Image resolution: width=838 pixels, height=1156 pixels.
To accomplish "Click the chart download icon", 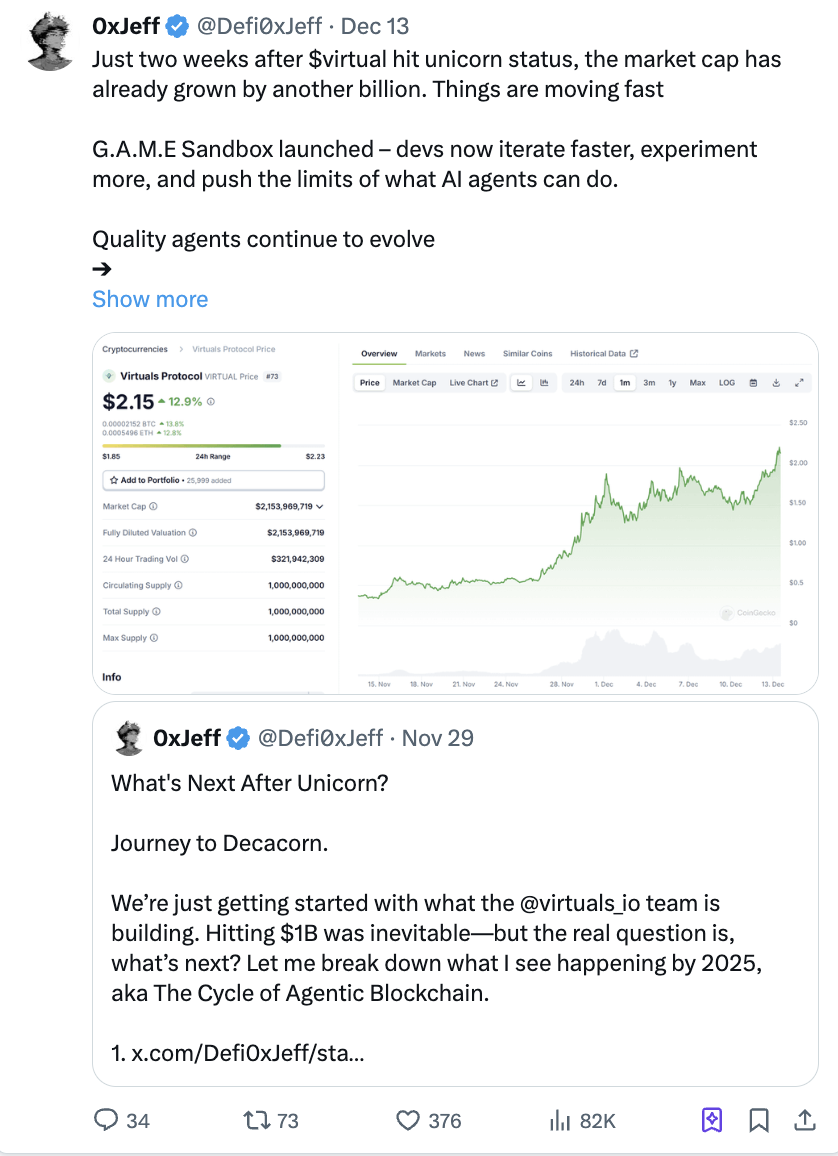I will tap(777, 383).
